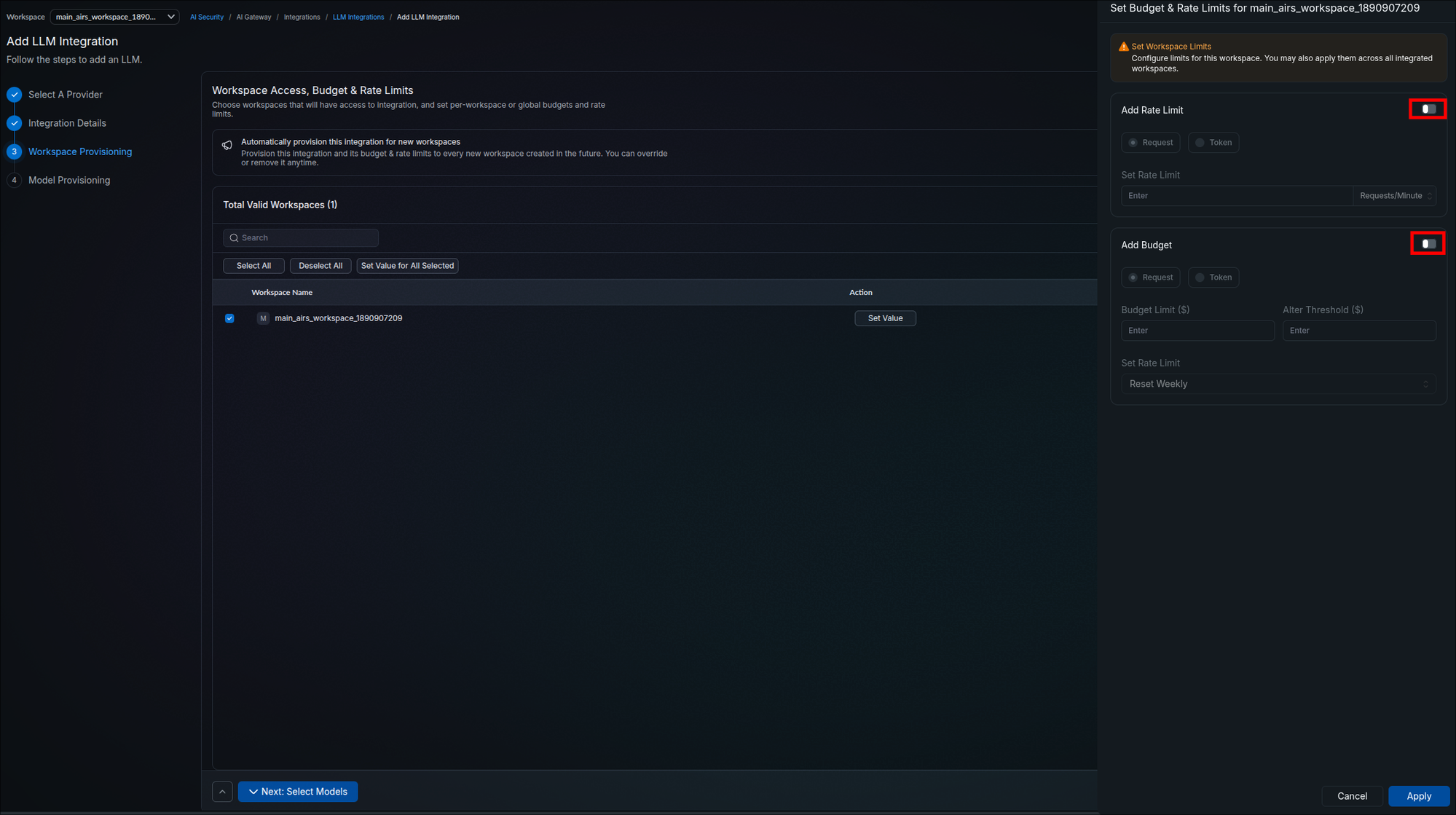Viewport: 1456px width, 815px height.
Task: Click the Add LLM Integration breadcrumb text
Action: [x=428, y=17]
